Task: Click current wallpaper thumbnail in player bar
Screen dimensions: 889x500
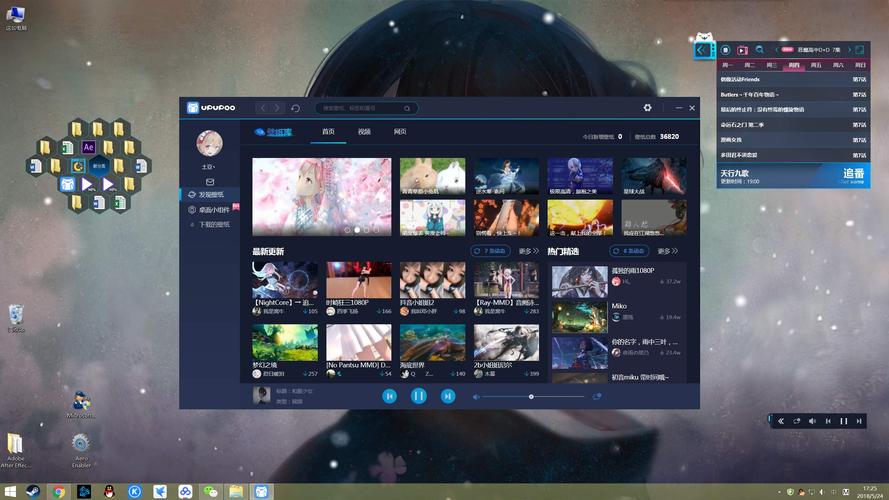Action: click(261, 396)
